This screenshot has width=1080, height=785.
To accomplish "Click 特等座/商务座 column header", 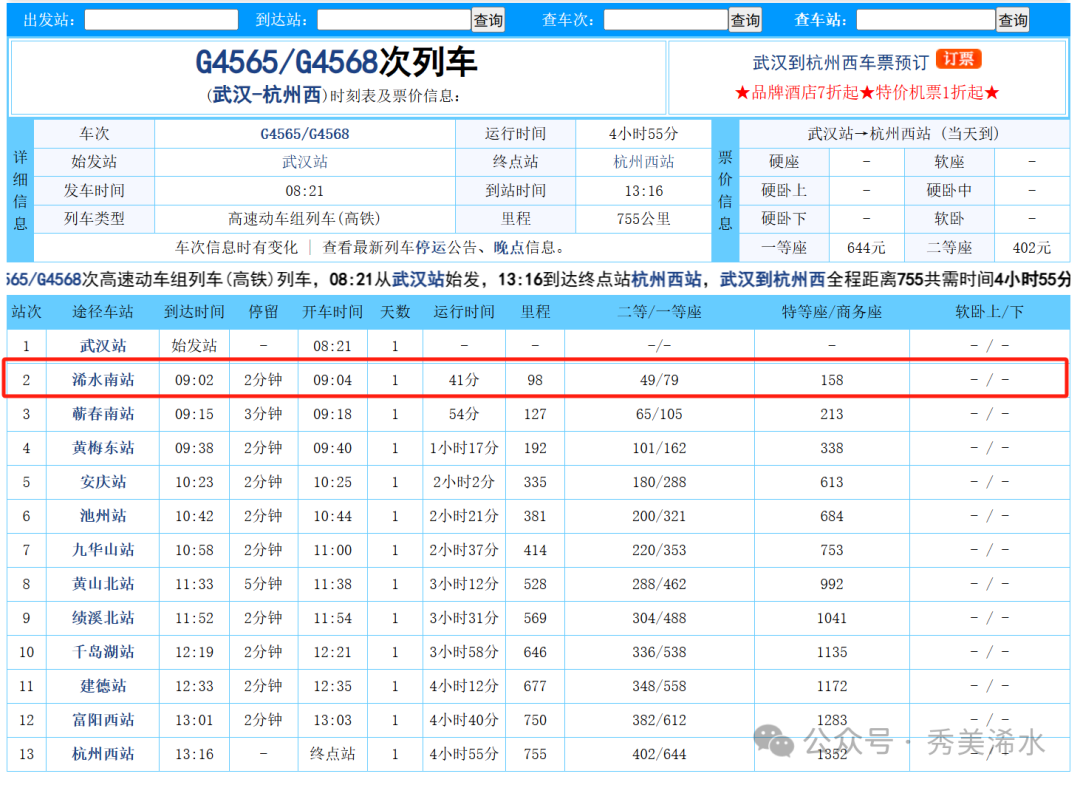I will pyautogui.click(x=832, y=313).
